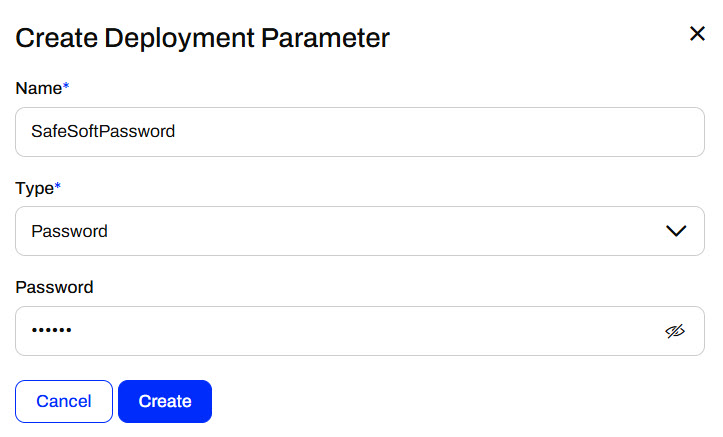Screen dimensions: 723x437
Task: Cancel creating the deployment parameter
Action: coord(64,401)
